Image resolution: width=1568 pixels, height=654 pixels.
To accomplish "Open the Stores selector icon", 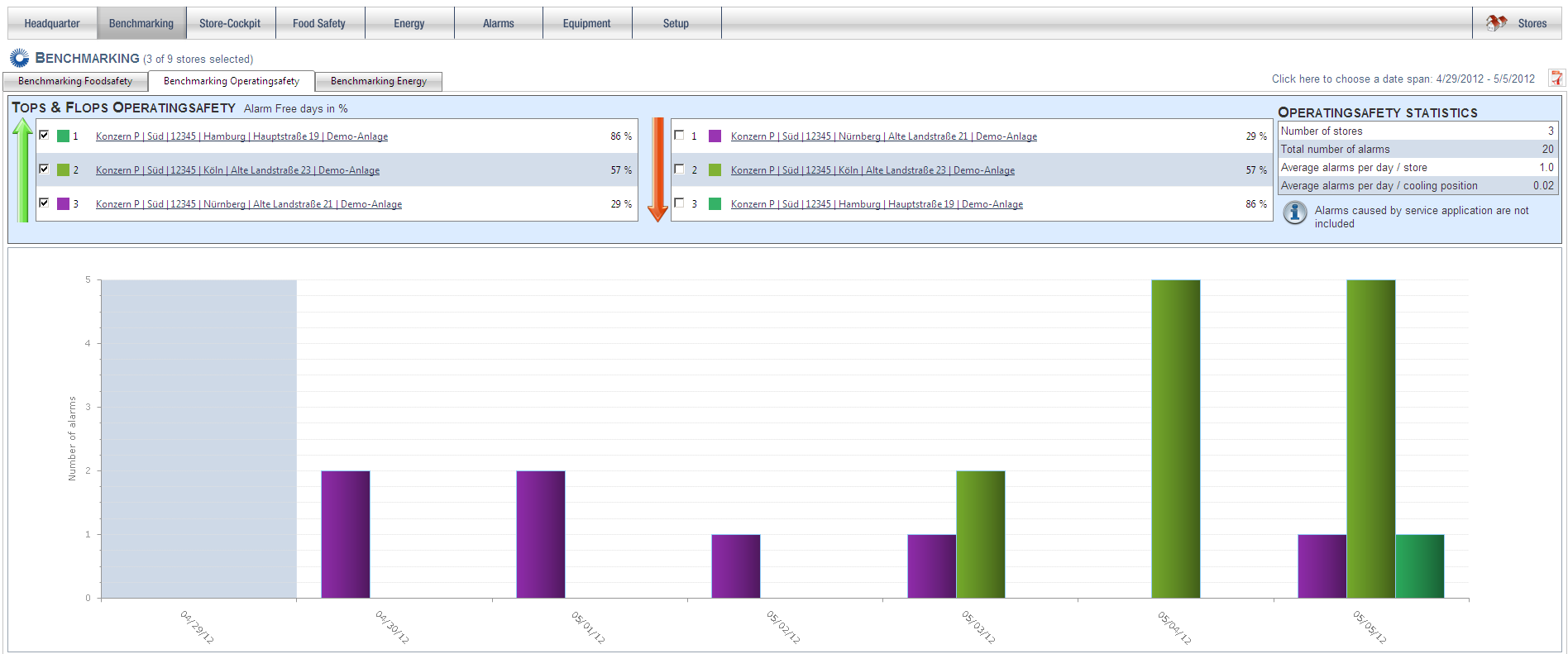I will point(1496,23).
